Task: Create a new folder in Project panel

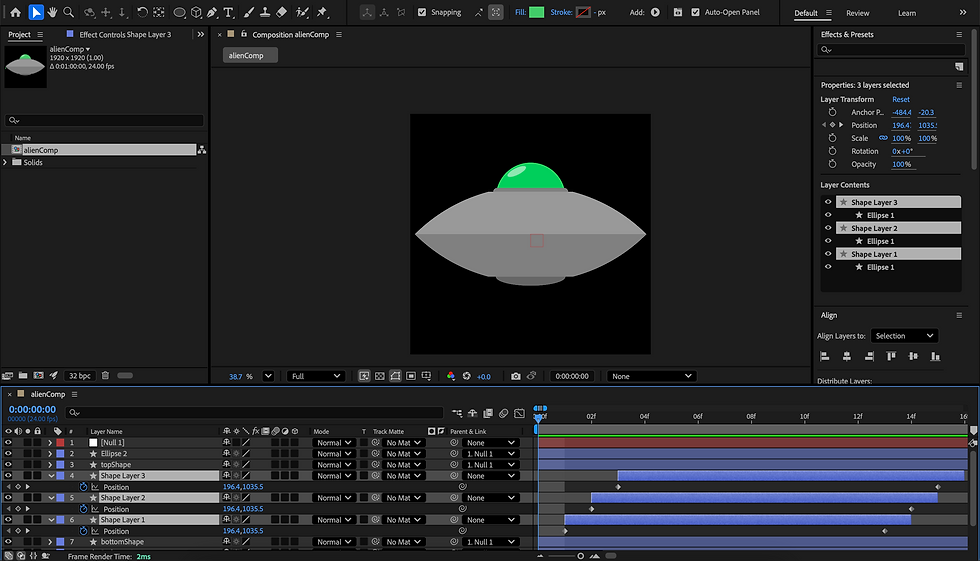Action: tap(23, 375)
